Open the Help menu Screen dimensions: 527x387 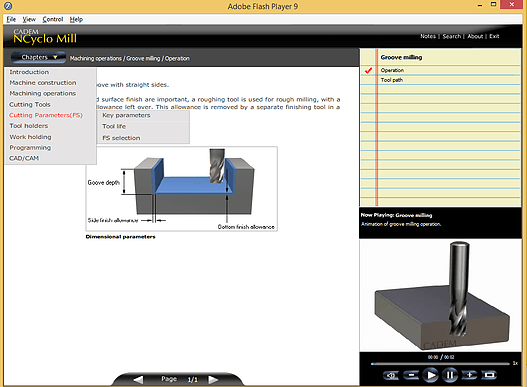(x=76, y=19)
